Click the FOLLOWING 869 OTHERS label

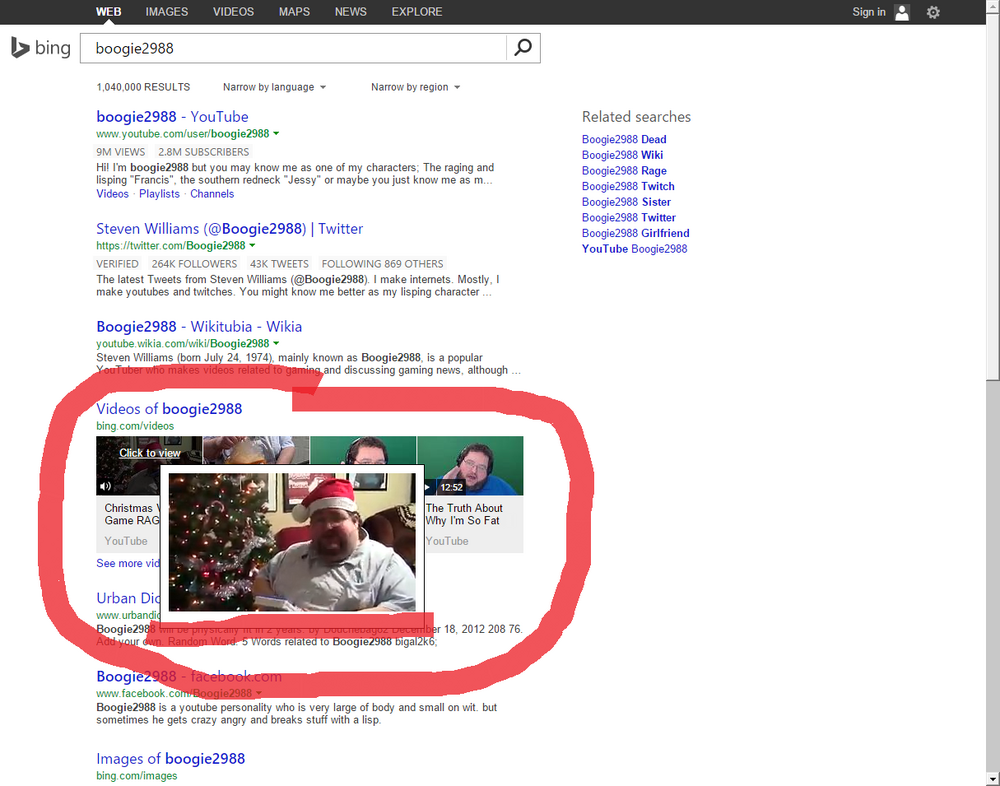coord(382,264)
